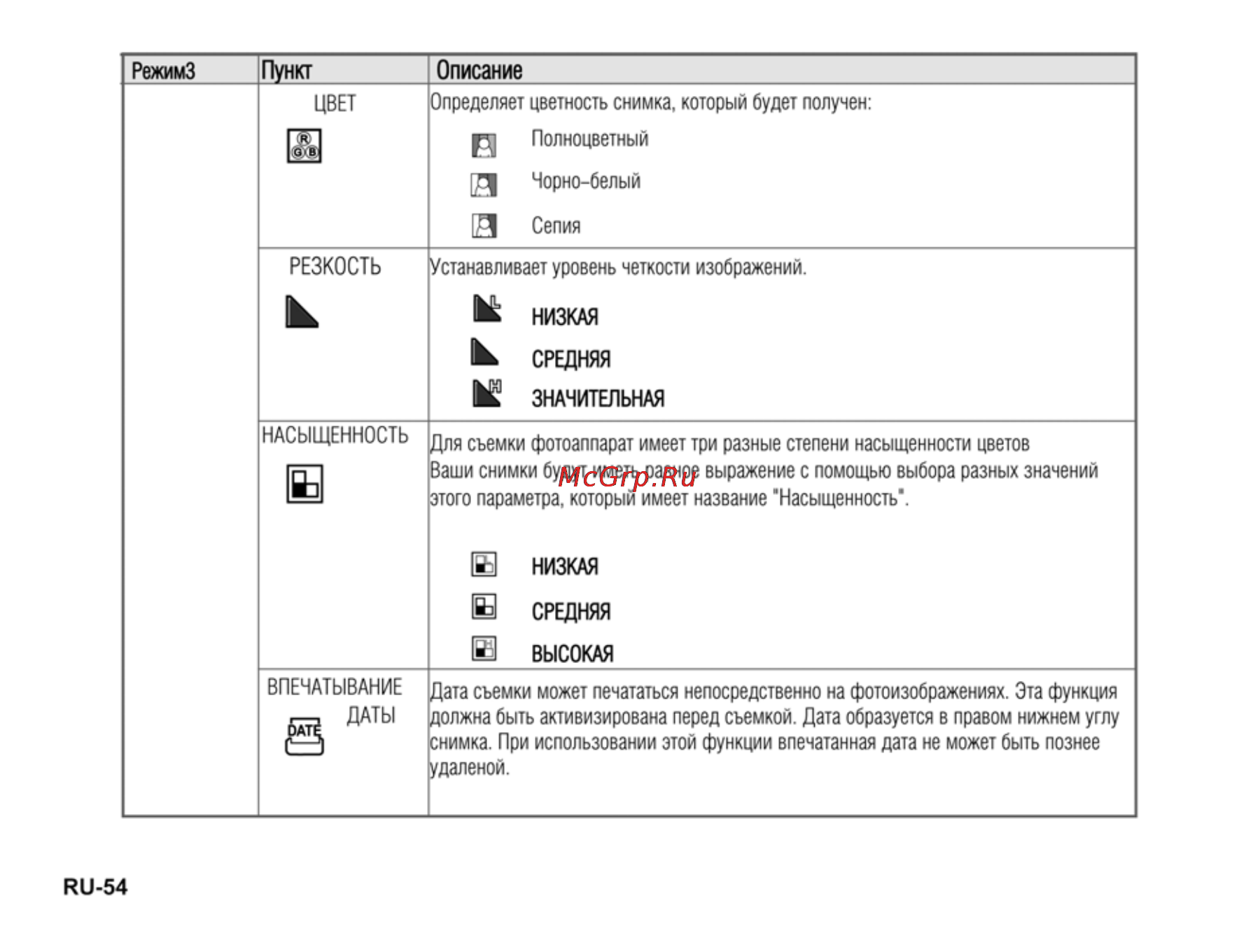Click the sentence starting with Определяет цветность снимка

click(651, 103)
